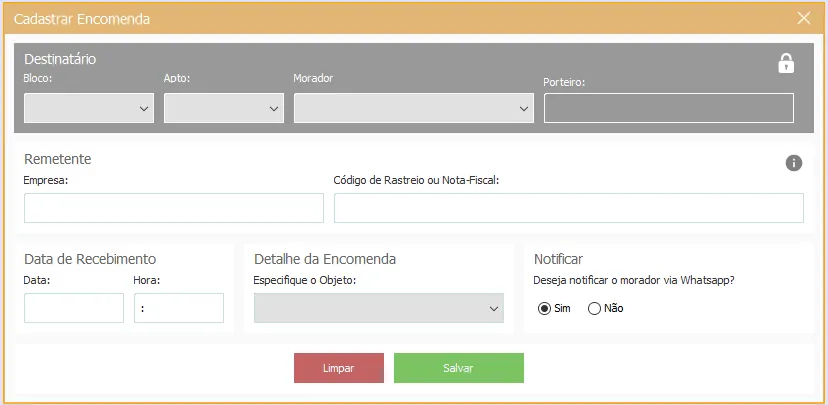The image size is (828, 405).
Task: Click into the Empresa input field
Action: (174, 208)
